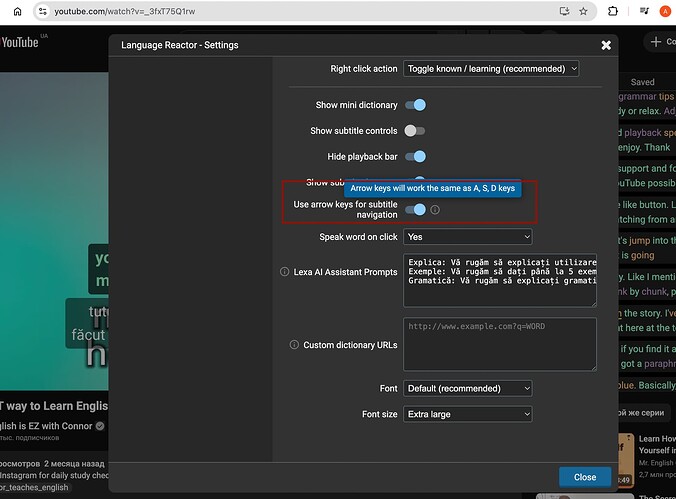Click the Custom dictionary URLs text field
This screenshot has width=676, height=499.
[500, 345]
